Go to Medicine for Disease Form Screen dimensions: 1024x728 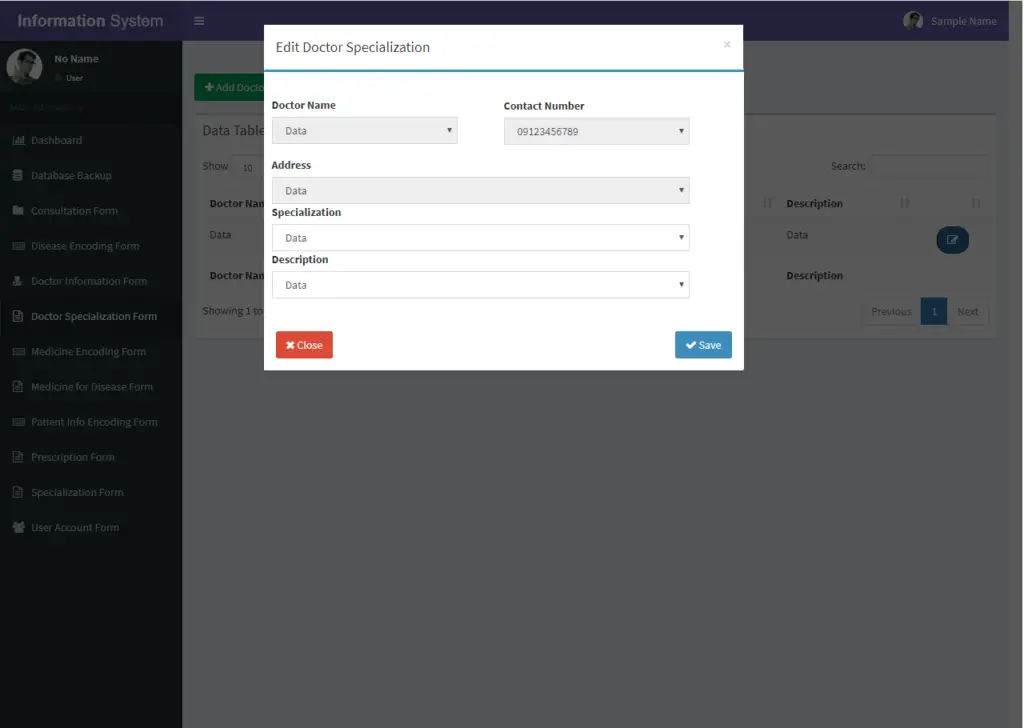pos(91,387)
